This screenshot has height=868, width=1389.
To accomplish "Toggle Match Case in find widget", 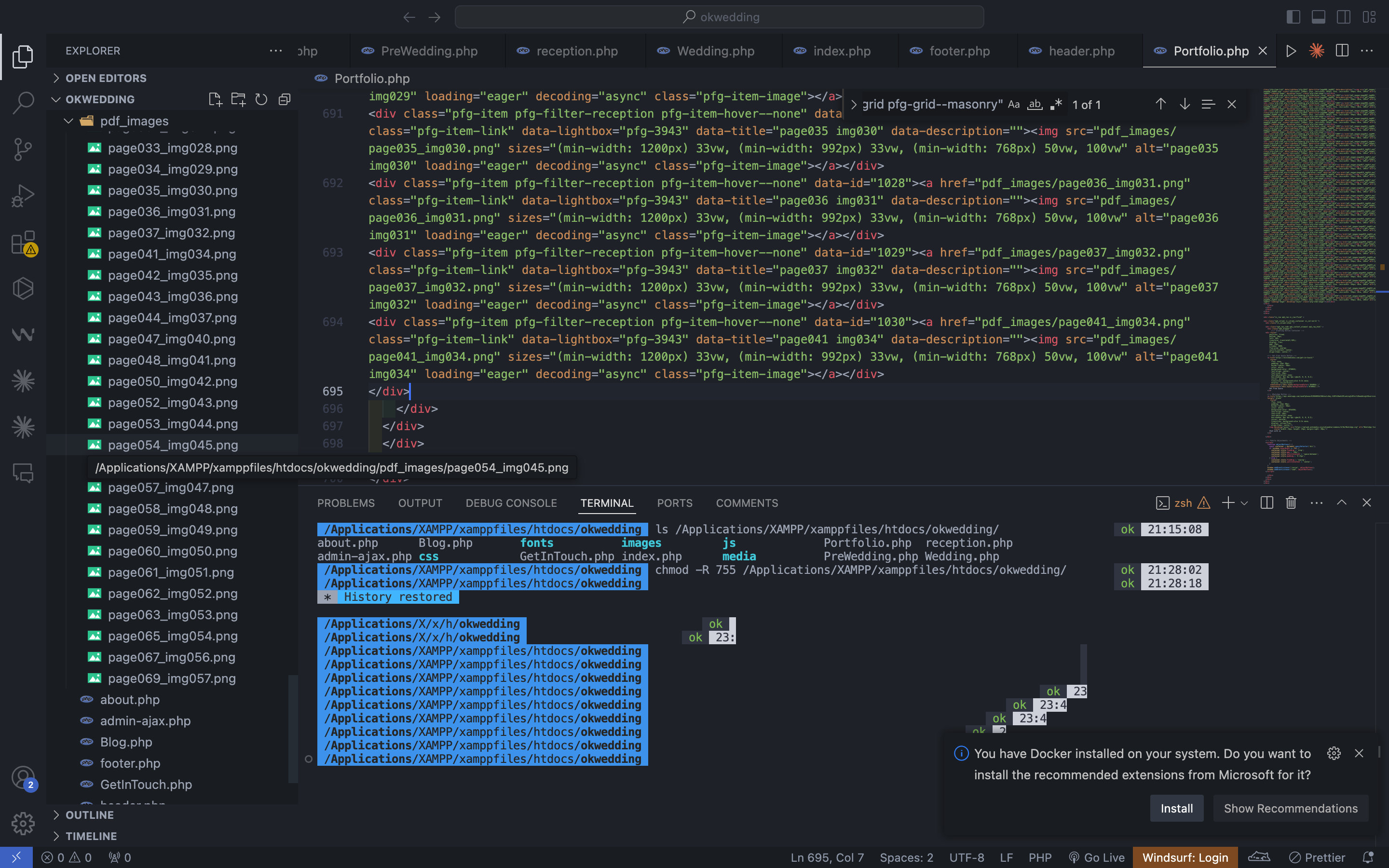I will [1014, 105].
